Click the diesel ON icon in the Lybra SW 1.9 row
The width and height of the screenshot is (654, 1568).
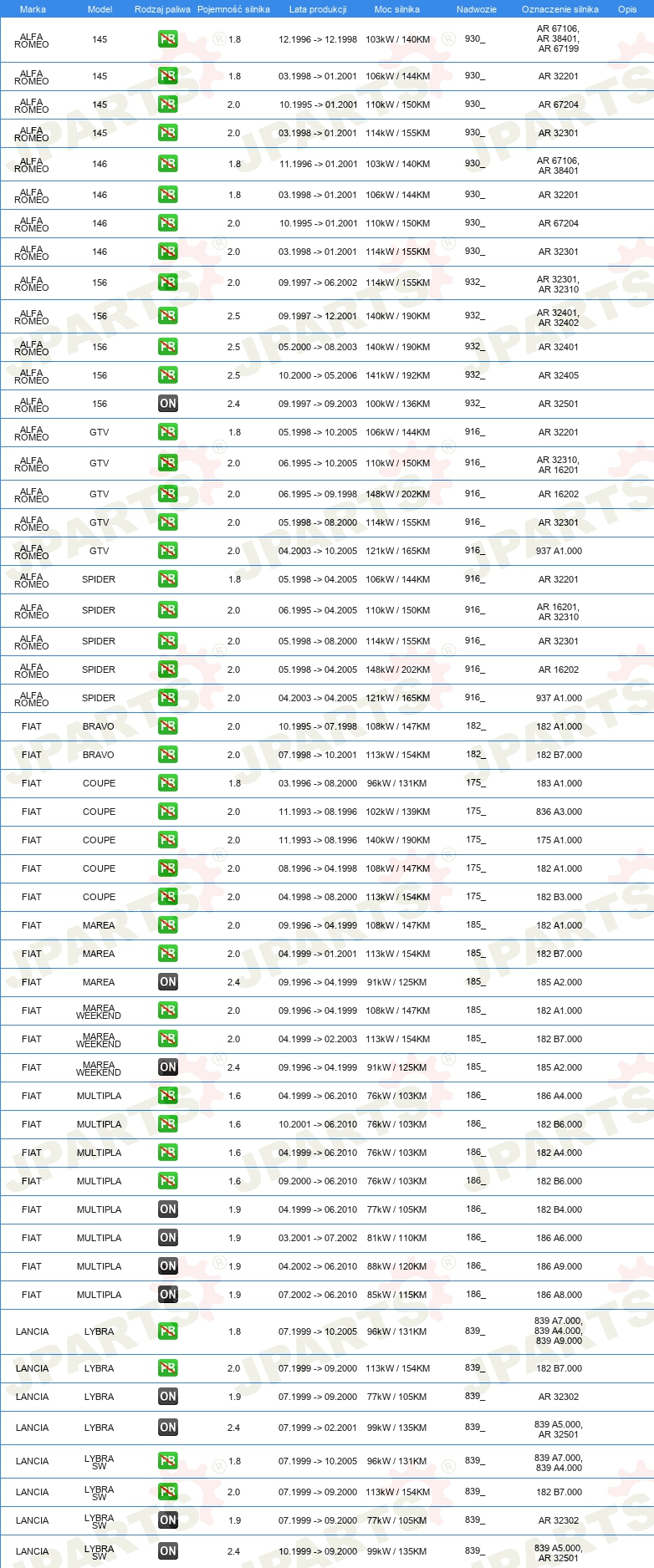[168, 1520]
